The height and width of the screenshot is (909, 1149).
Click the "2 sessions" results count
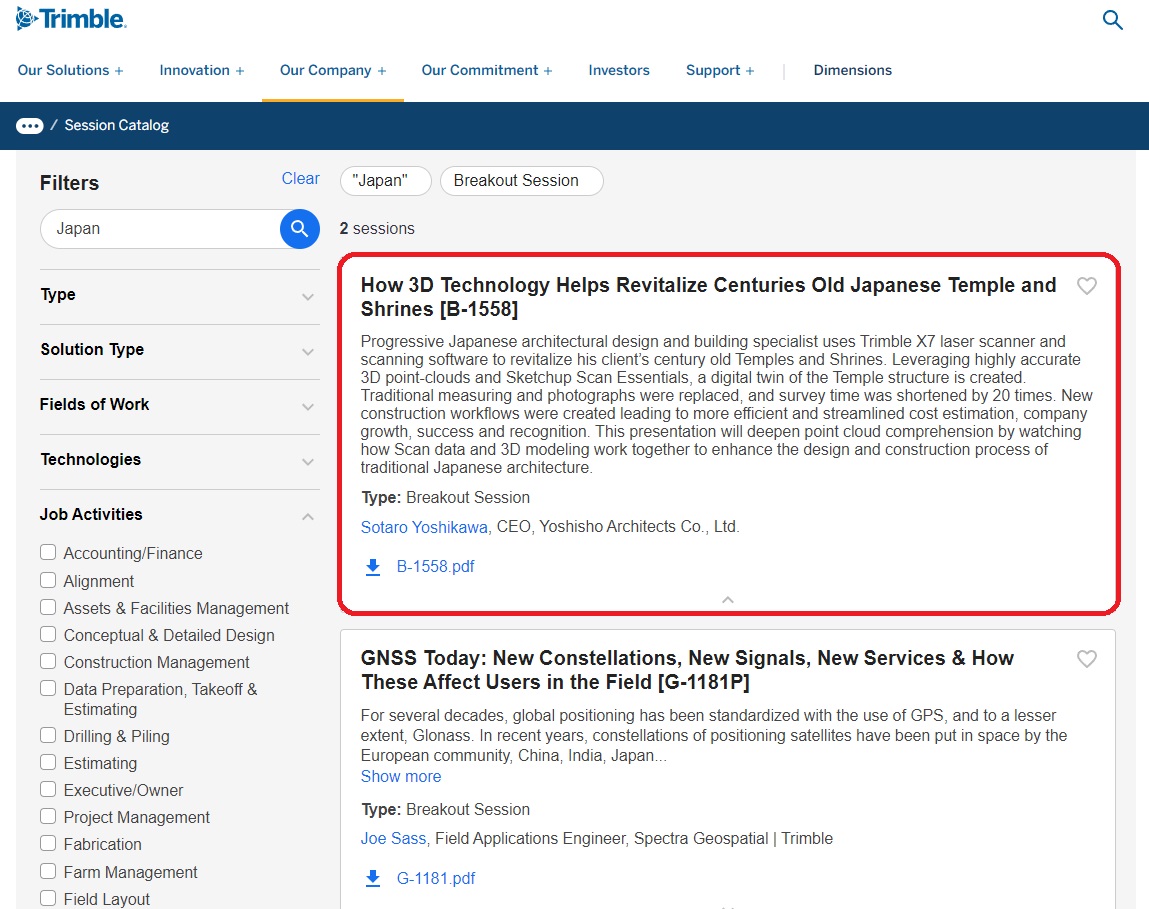point(377,229)
